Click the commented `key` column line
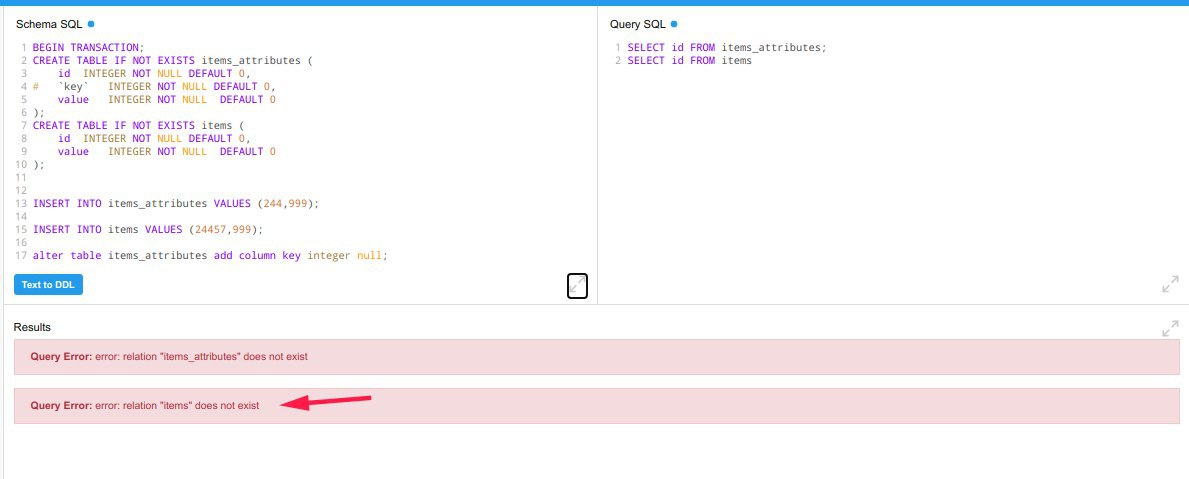Image resolution: width=1189 pixels, height=479 pixels. tap(154, 86)
